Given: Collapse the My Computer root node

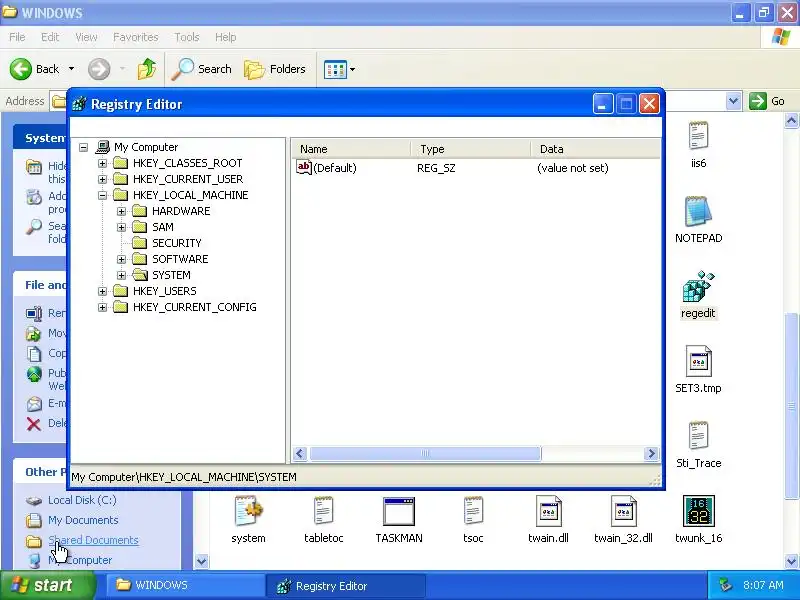Looking at the screenshot, I should 84,147.
